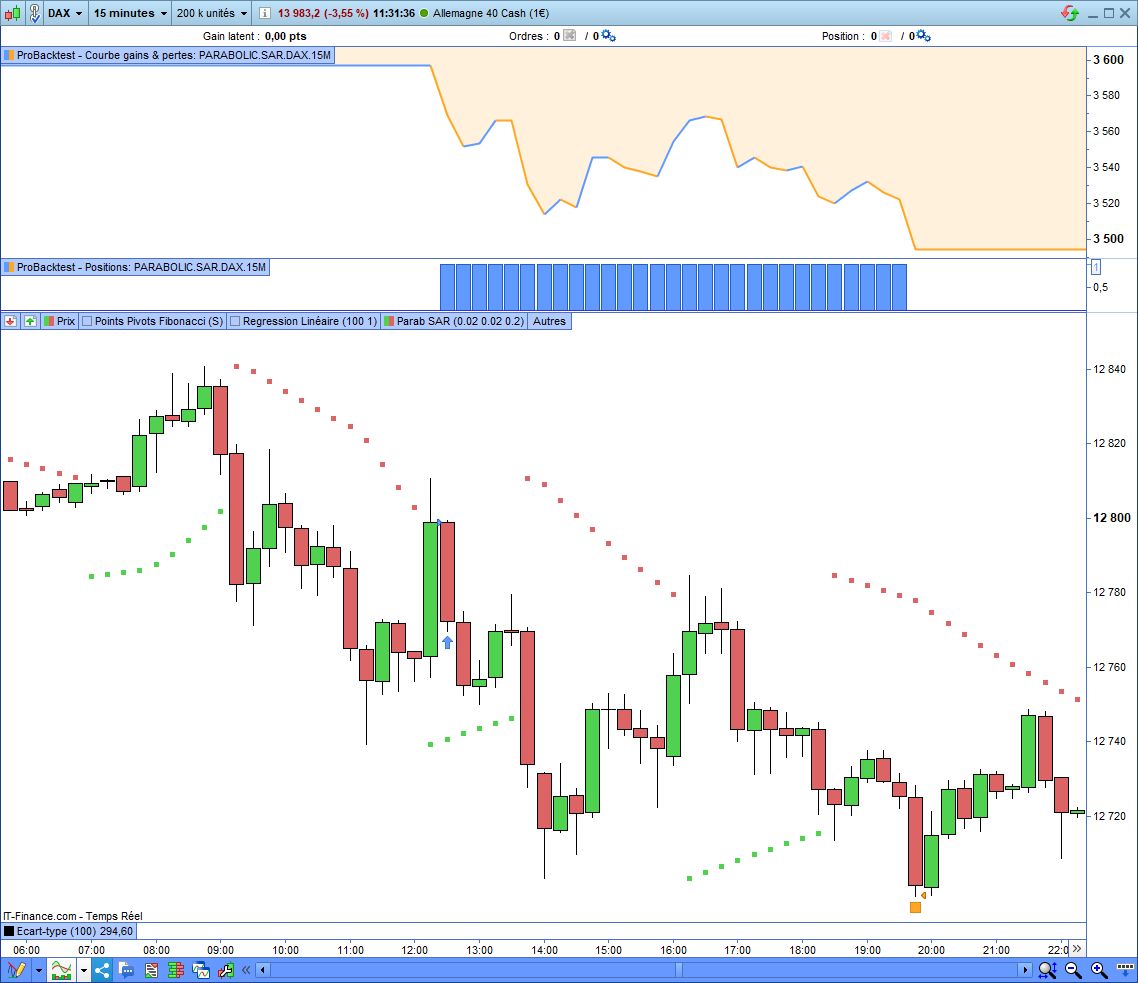Screen dimensions: 1138x983
Task: Open the 200 k unités history dropdown
Action: [212, 13]
